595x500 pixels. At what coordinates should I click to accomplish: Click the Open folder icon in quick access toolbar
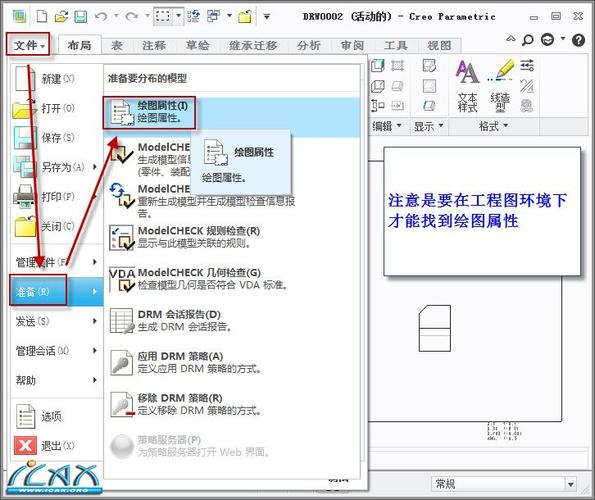click(61, 16)
